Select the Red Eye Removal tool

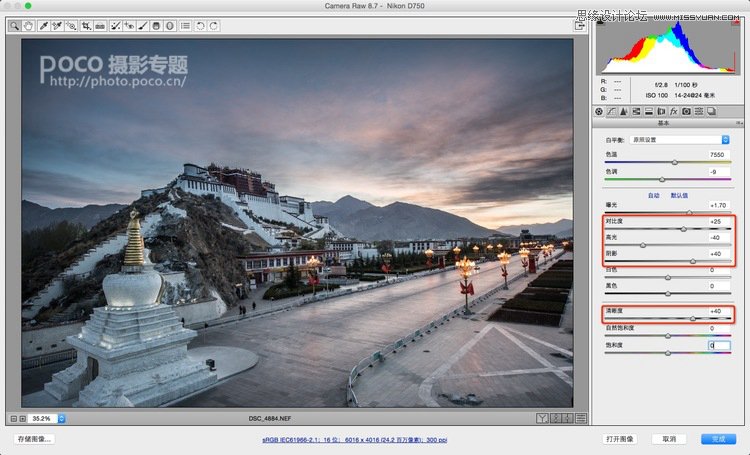(x=129, y=26)
